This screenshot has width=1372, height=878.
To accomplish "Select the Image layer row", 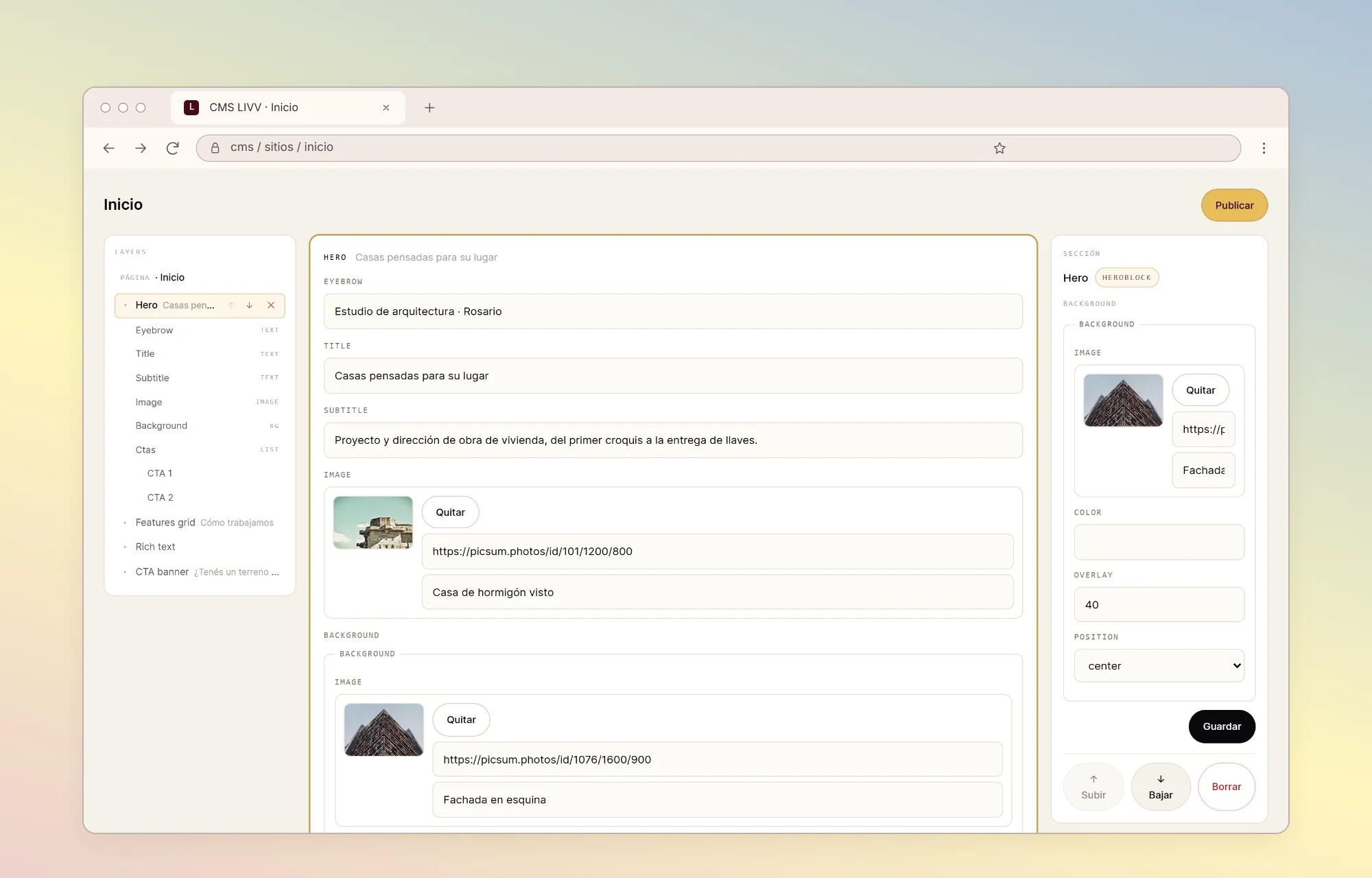I will point(200,402).
